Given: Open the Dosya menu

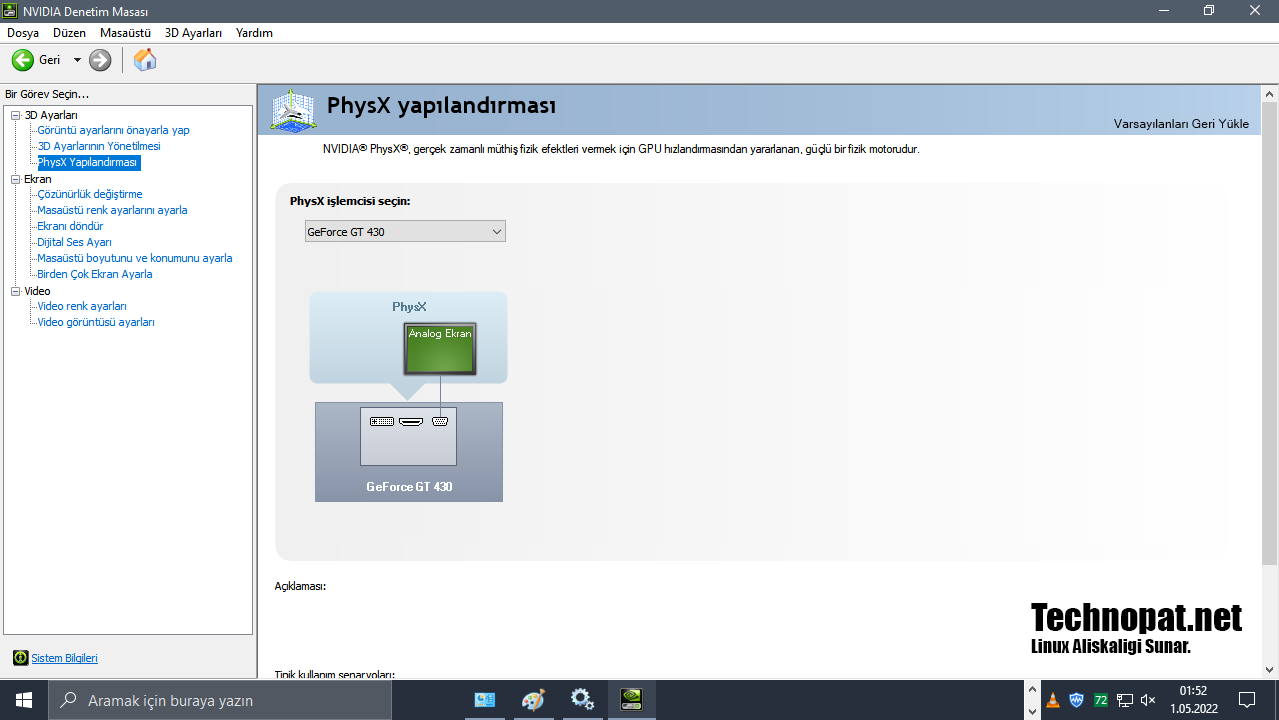Looking at the screenshot, I should coord(23,33).
